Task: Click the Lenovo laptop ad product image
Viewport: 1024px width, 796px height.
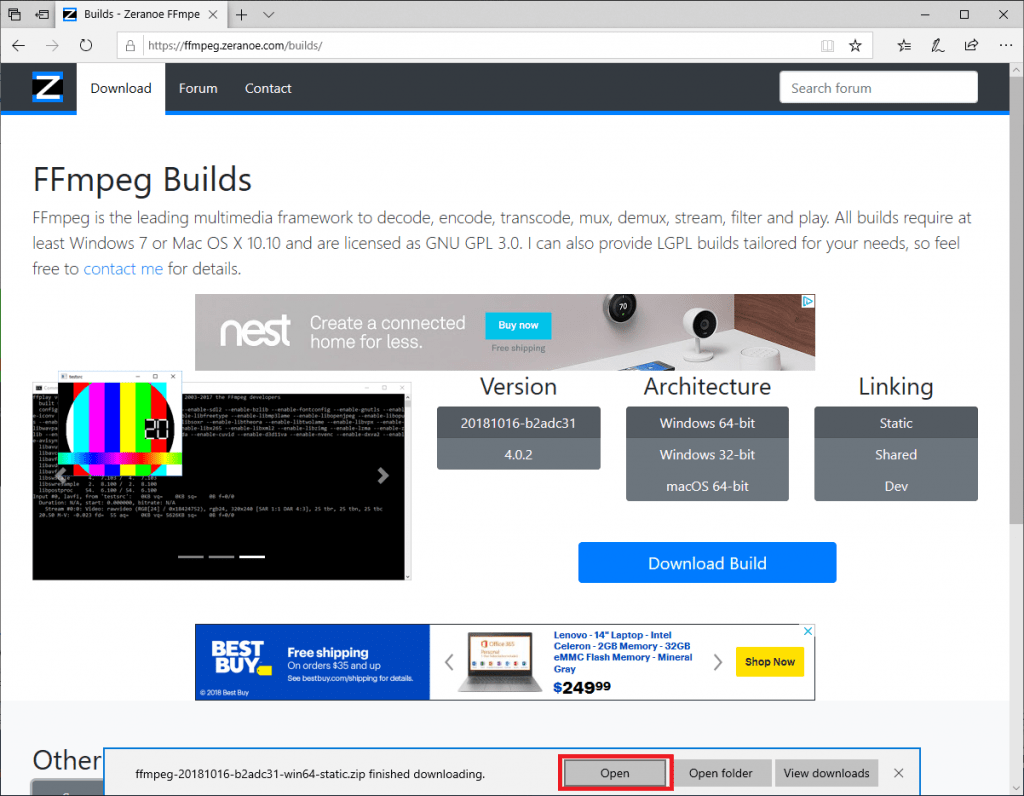Action: (x=501, y=661)
